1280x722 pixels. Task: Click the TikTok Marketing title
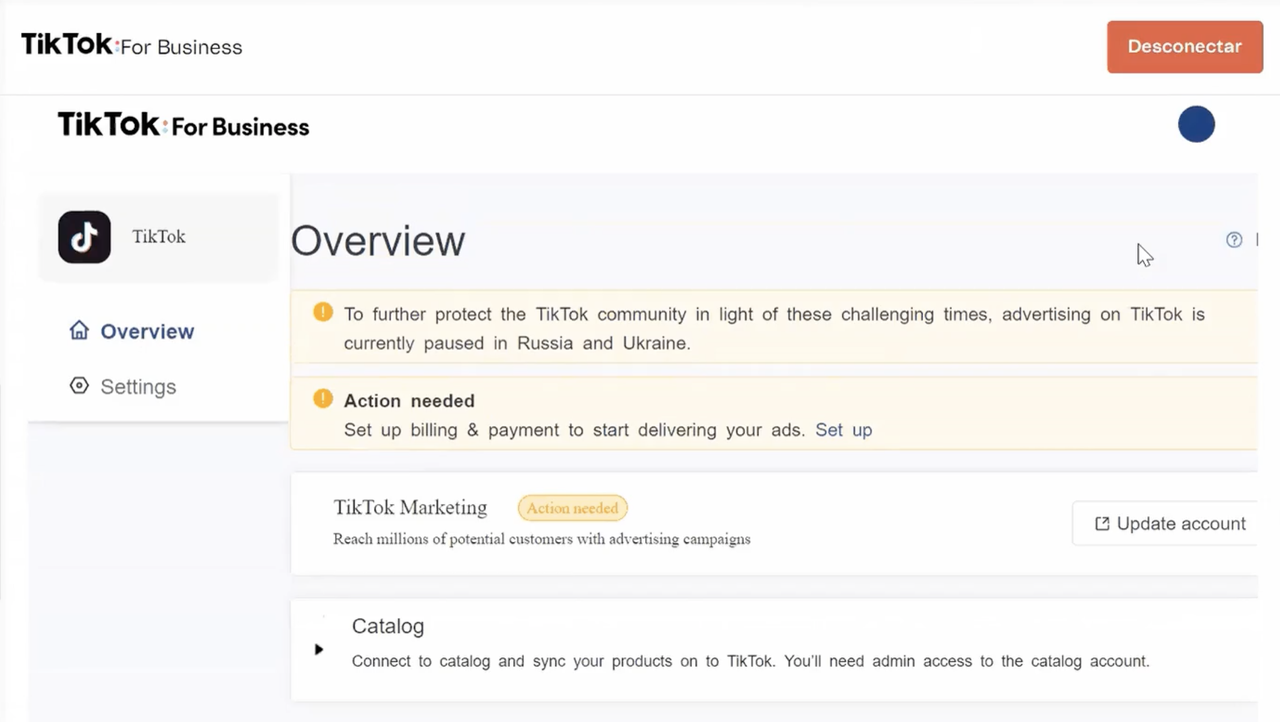pyautogui.click(x=410, y=507)
